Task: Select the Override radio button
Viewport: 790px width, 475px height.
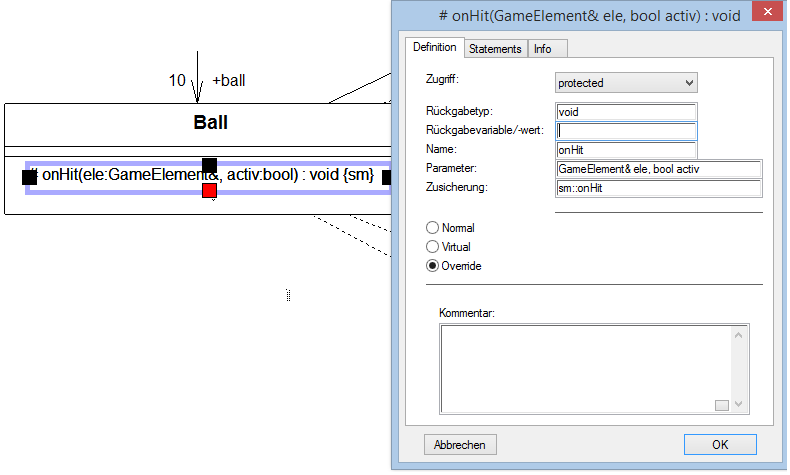Action: (433, 265)
